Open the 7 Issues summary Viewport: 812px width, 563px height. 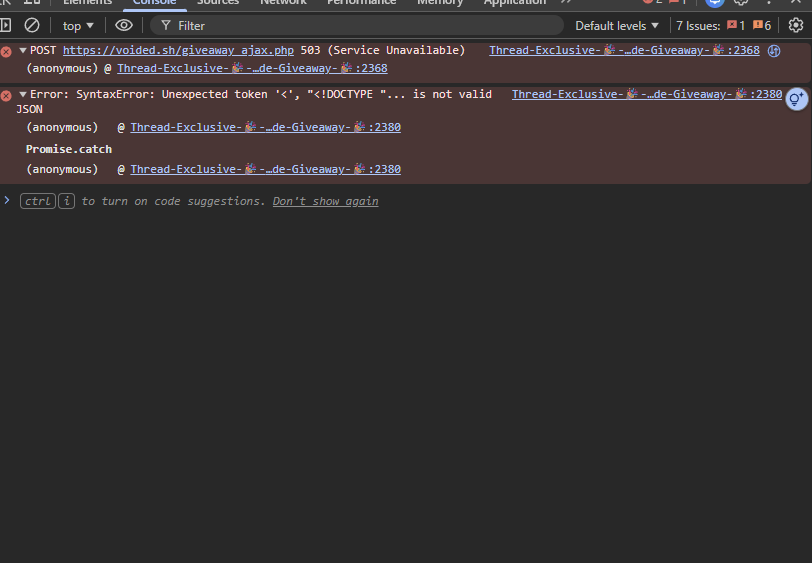tap(723, 25)
